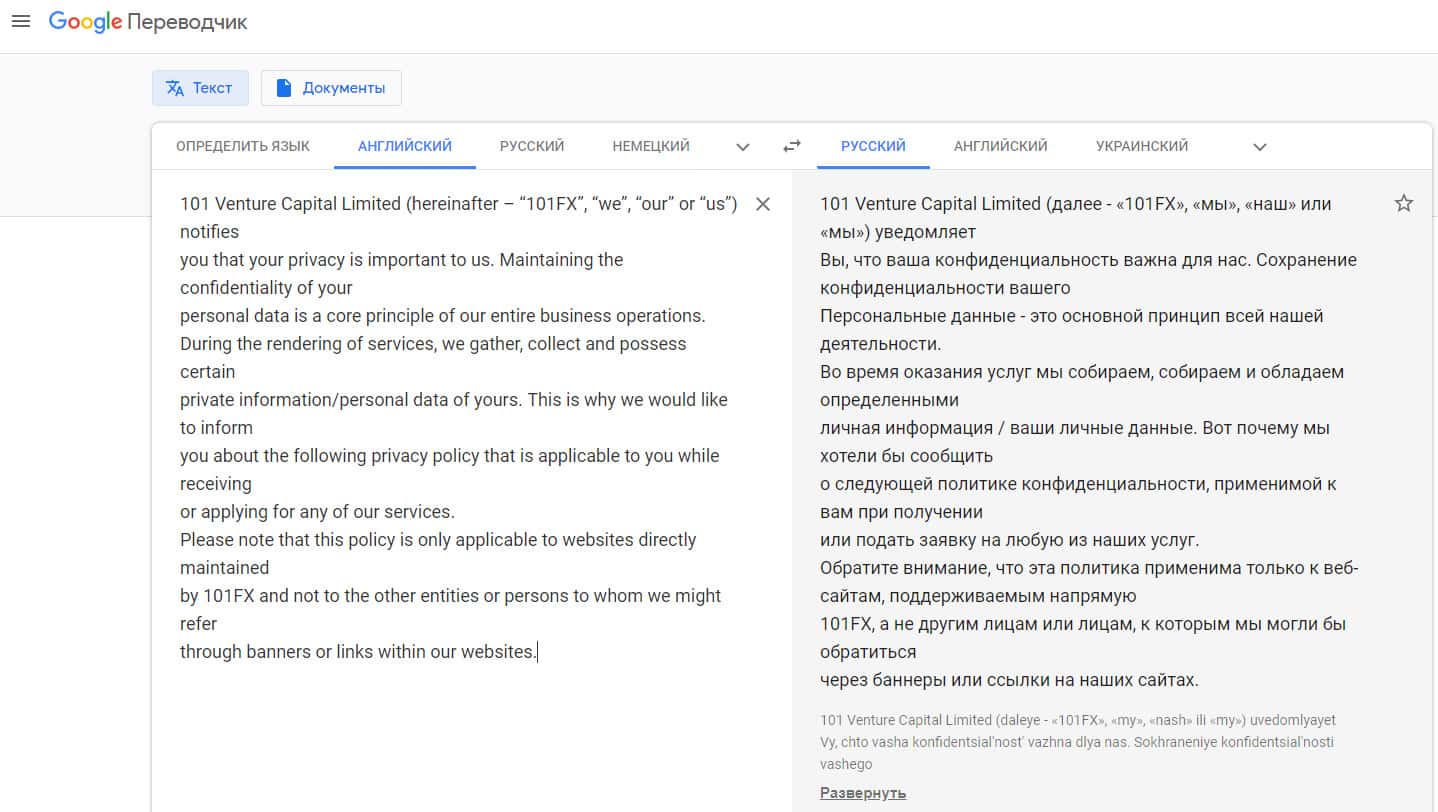The height and width of the screenshot is (812, 1438).
Task: Click translated line "или подать заявку на любую из наших услуг."
Action: [1009, 540]
